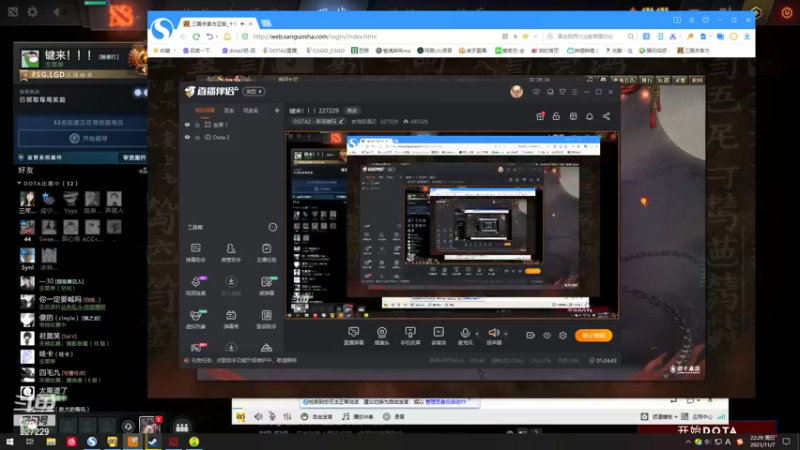
Task: Open File Explorer from taskbar
Action: 51,441
